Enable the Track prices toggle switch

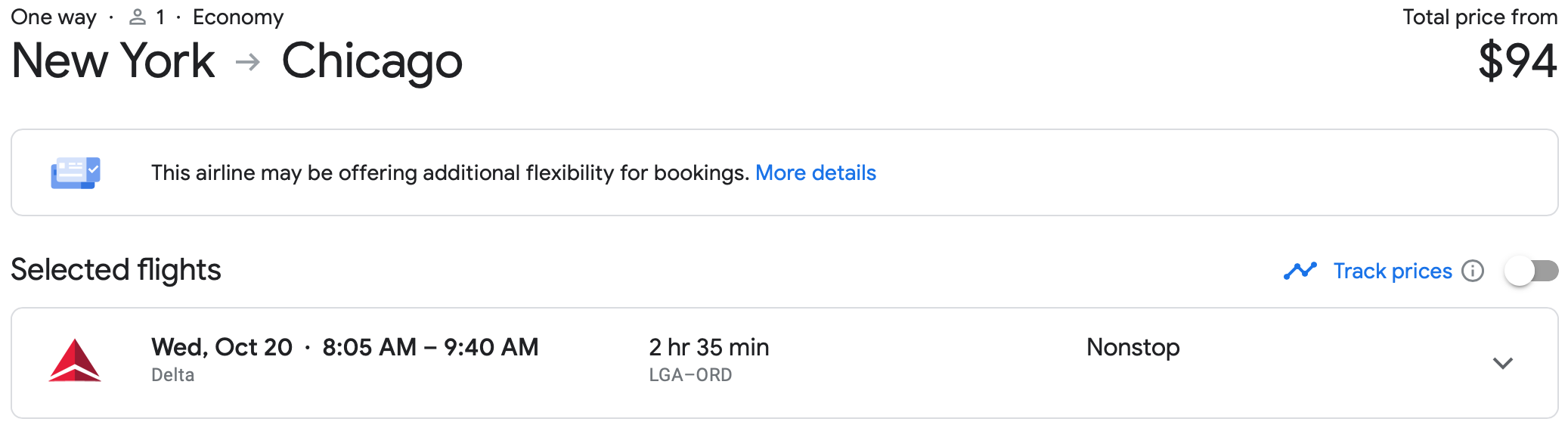pos(1531,271)
